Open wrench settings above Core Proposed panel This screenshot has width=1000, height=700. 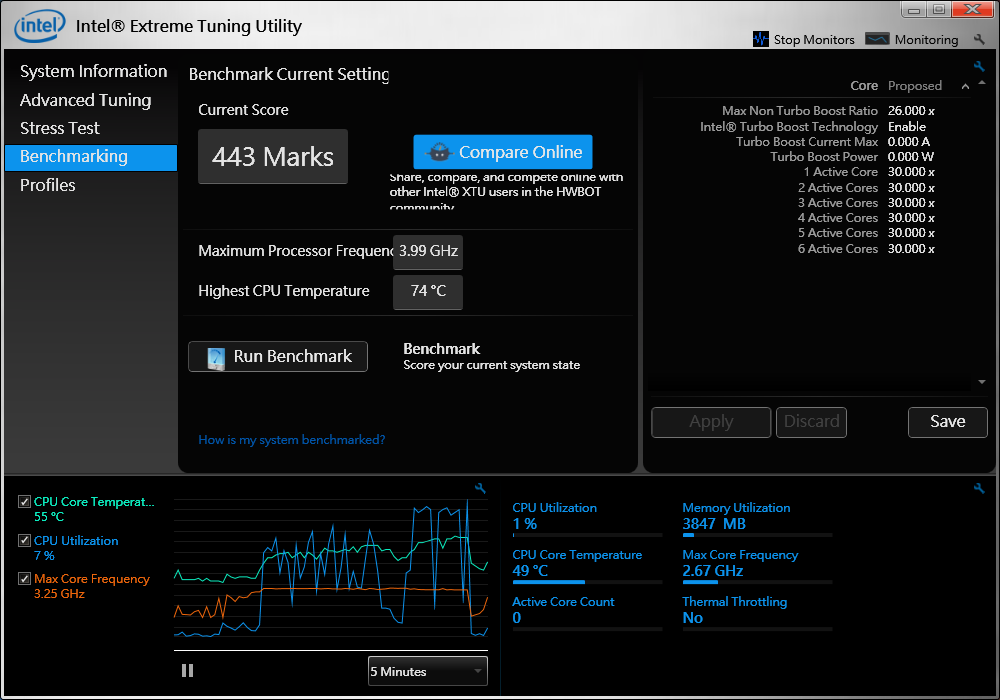tap(979, 66)
